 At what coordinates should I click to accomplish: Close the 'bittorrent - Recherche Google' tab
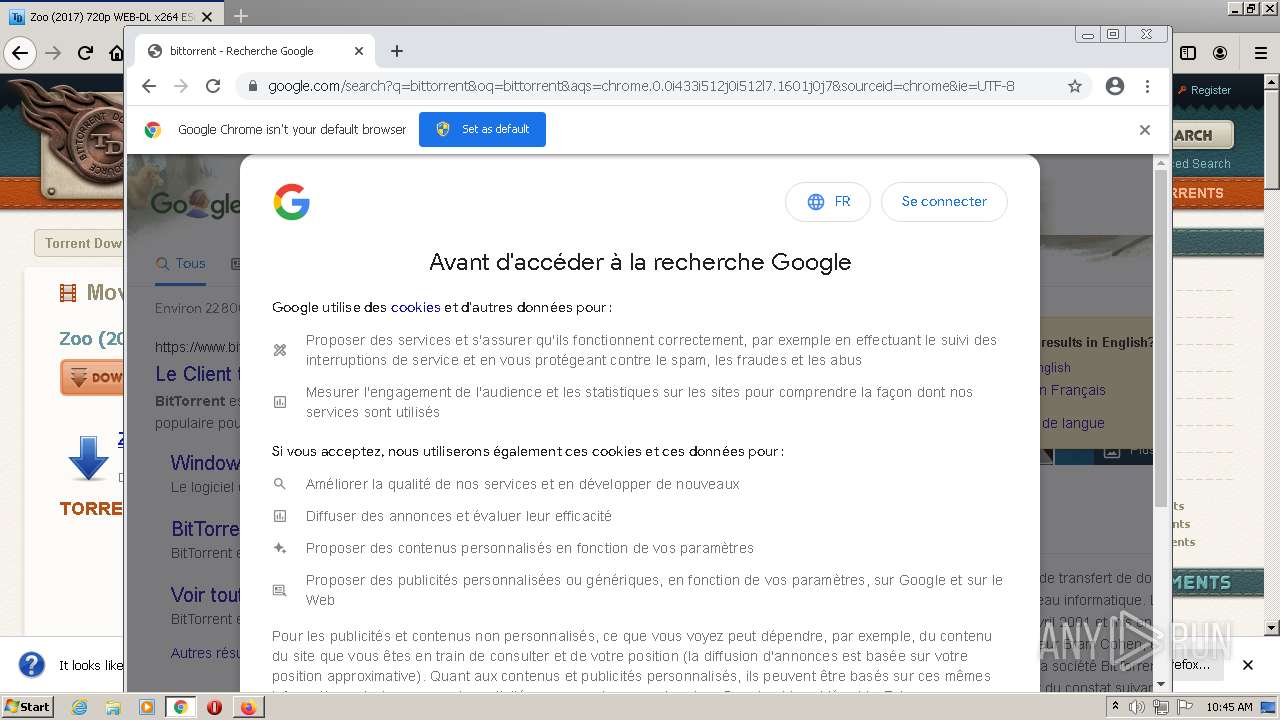coord(359,51)
